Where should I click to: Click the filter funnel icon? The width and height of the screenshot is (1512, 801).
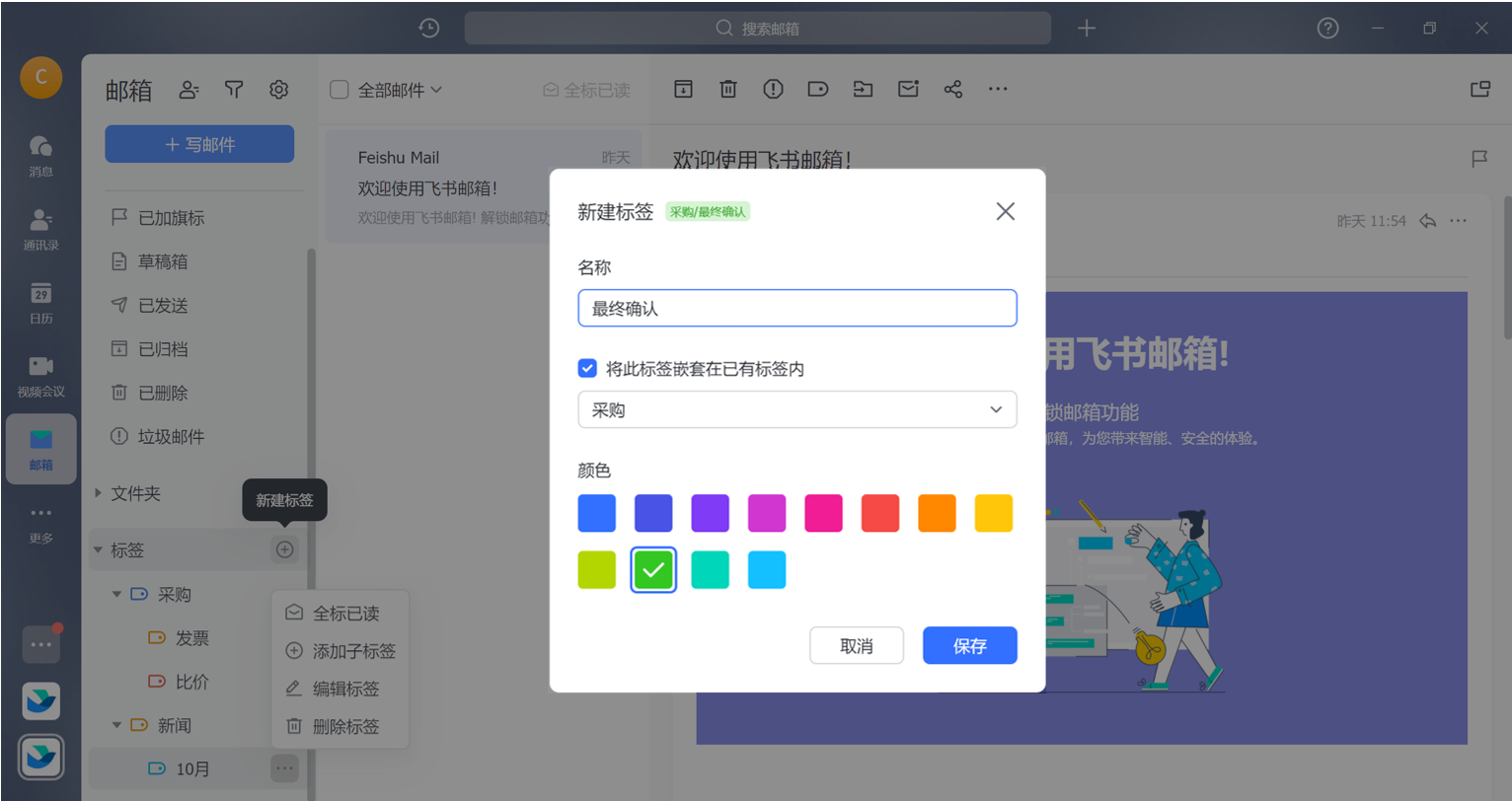click(234, 90)
